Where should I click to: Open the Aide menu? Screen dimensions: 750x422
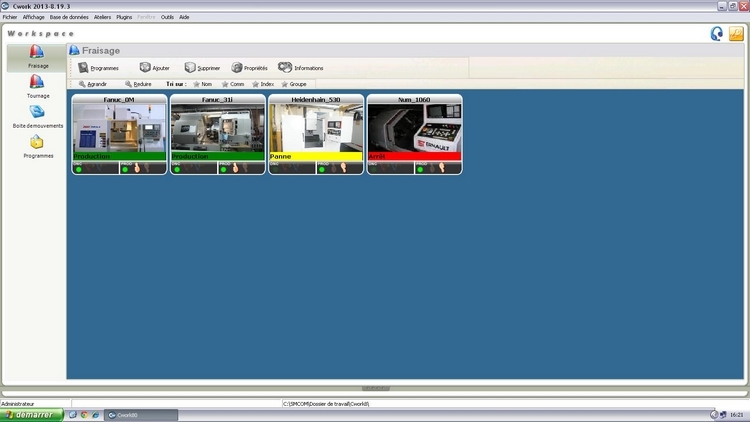tap(184, 17)
